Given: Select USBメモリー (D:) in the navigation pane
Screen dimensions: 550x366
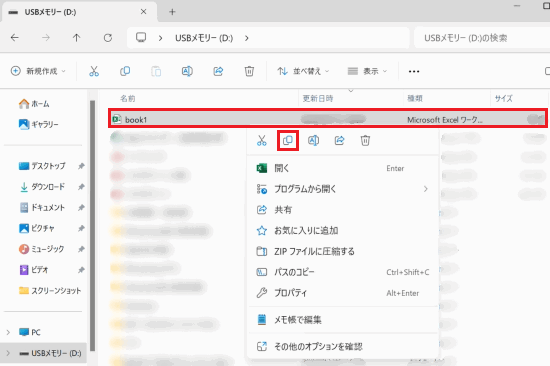Looking at the screenshot, I should pyautogui.click(x=51, y=353).
